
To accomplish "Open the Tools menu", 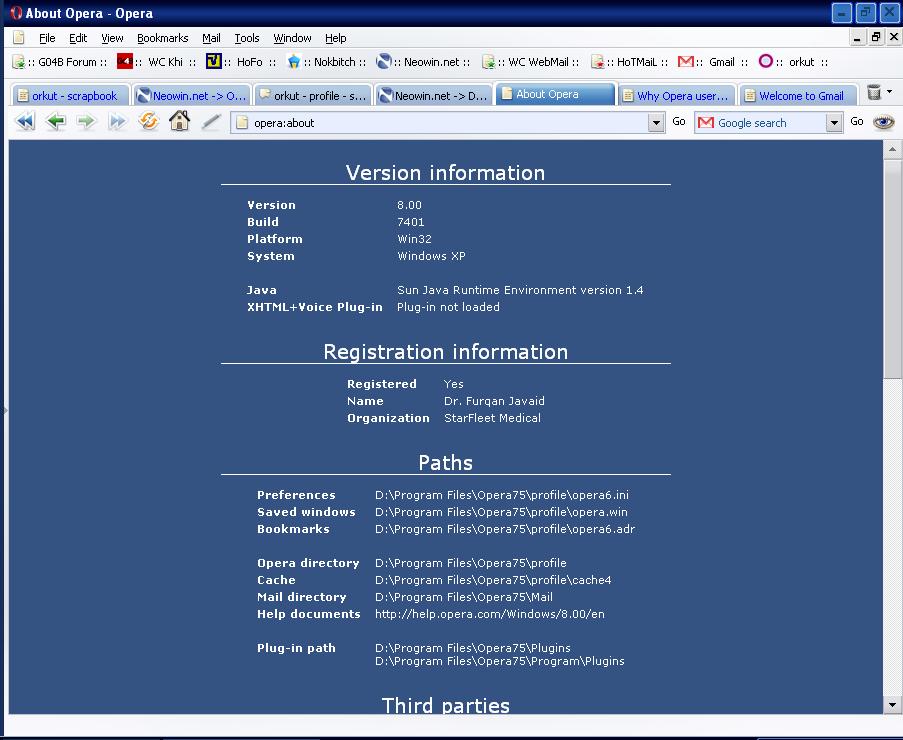I will pos(246,38).
